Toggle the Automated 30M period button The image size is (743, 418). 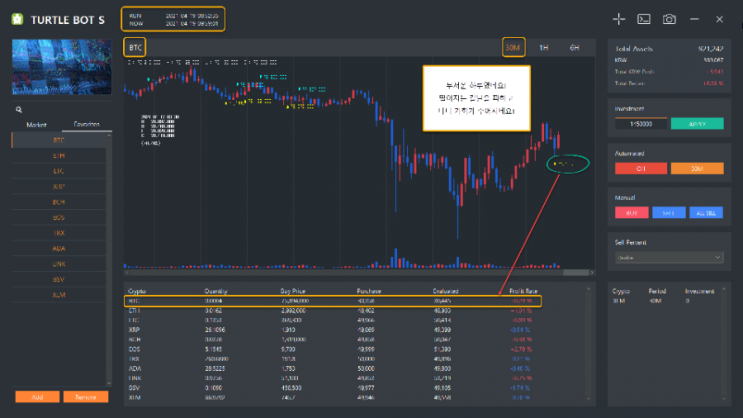pyautogui.click(x=697, y=168)
